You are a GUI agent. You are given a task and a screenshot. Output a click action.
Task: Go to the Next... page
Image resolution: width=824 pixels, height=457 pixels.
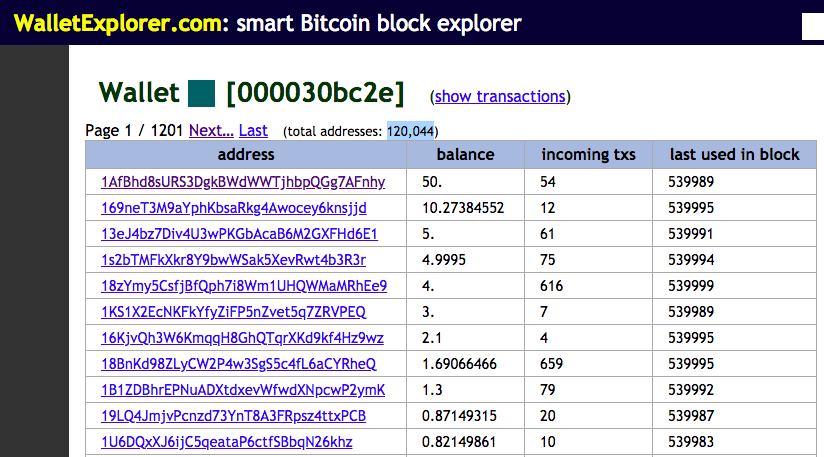click(x=211, y=130)
